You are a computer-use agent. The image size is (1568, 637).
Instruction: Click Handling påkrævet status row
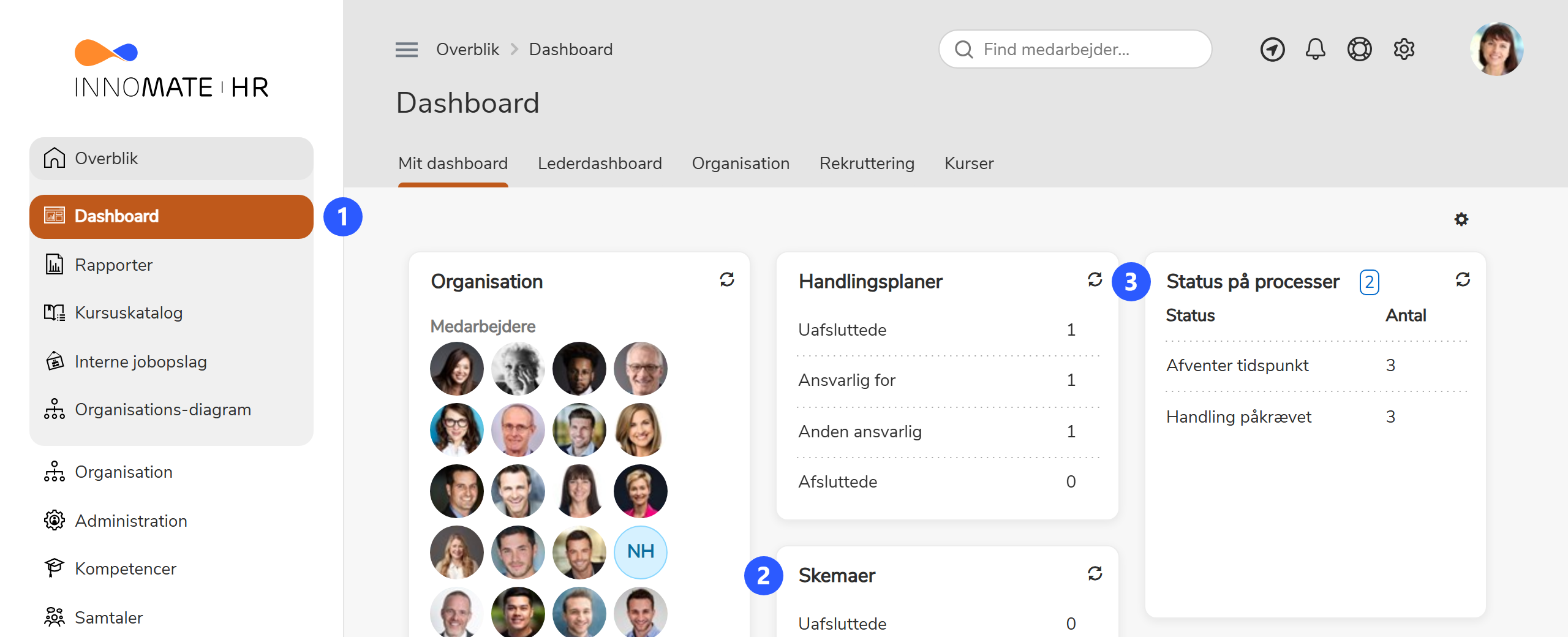tap(1316, 417)
